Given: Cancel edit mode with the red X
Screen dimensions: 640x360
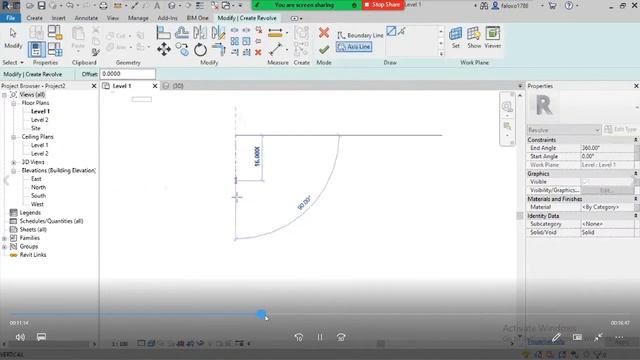Looking at the screenshot, I should click(324, 32).
